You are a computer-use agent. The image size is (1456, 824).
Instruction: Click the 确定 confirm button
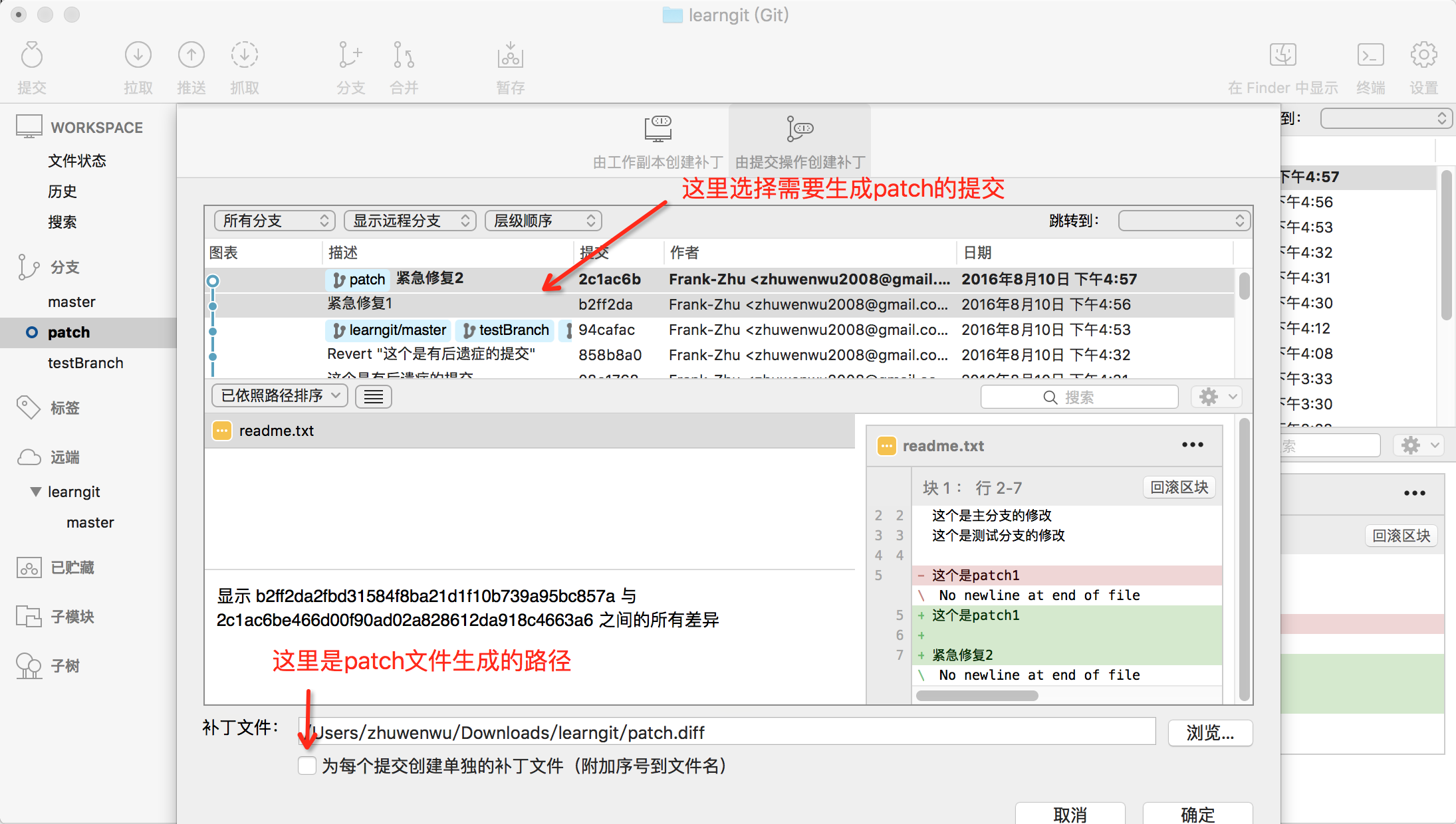[x=1197, y=814]
